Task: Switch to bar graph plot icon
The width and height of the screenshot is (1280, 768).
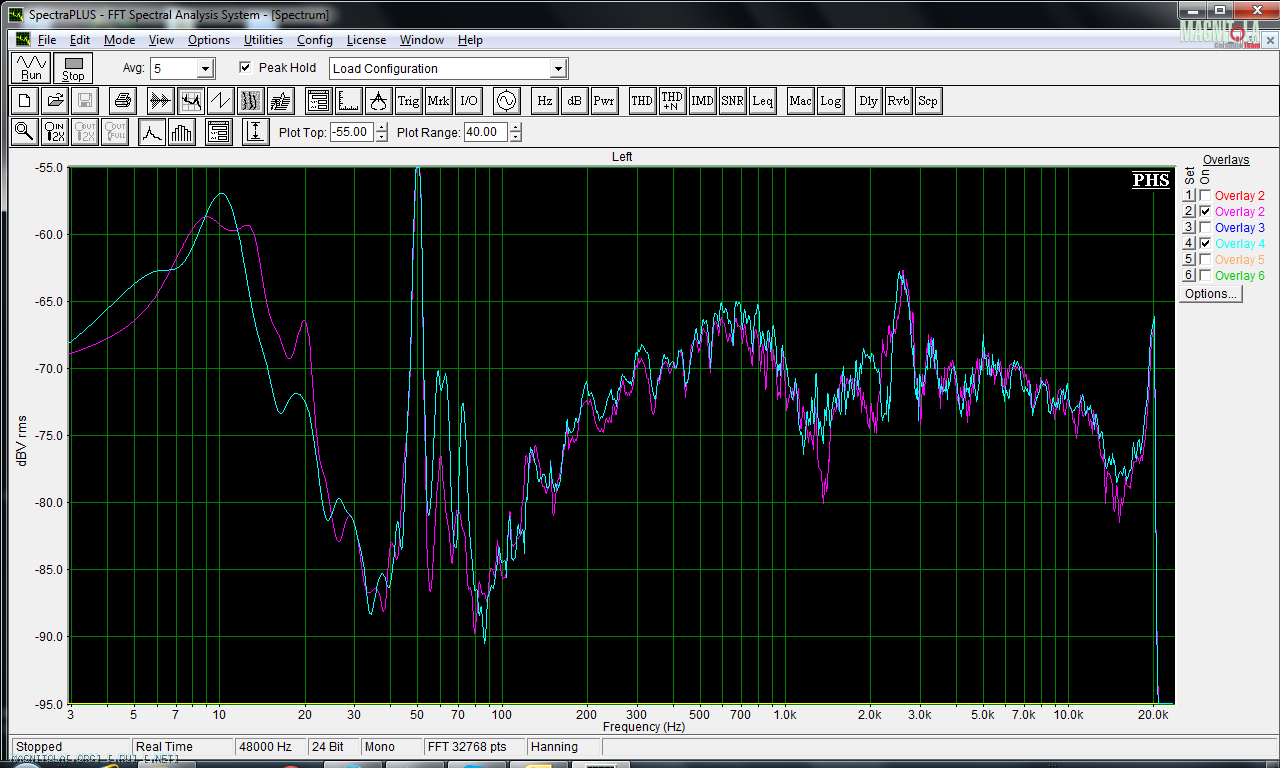Action: point(182,132)
